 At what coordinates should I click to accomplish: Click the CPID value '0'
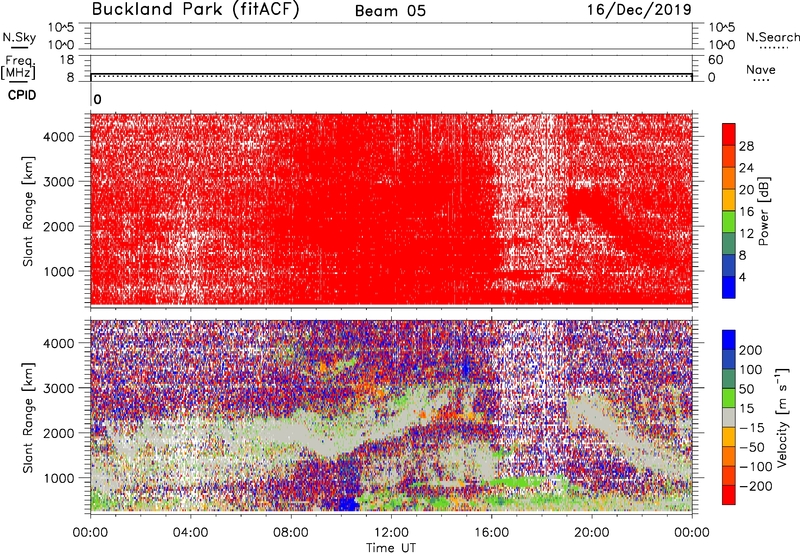pos(97,99)
